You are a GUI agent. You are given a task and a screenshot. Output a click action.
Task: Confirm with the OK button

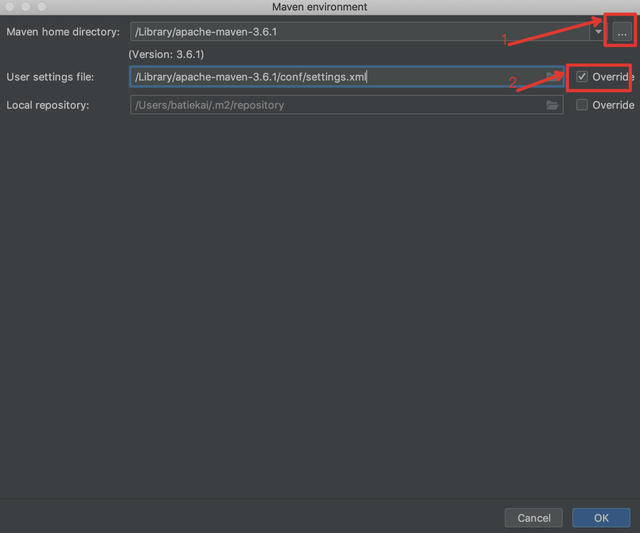coord(601,518)
